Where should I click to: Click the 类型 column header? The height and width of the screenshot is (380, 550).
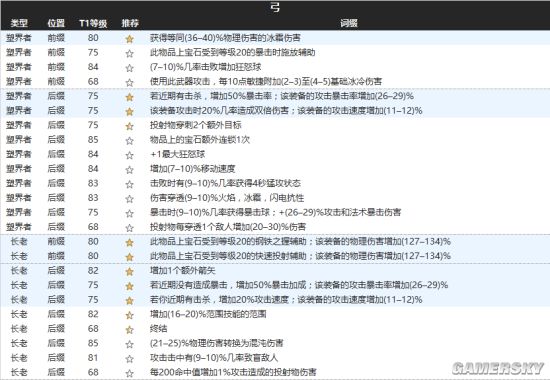[x=19, y=23]
